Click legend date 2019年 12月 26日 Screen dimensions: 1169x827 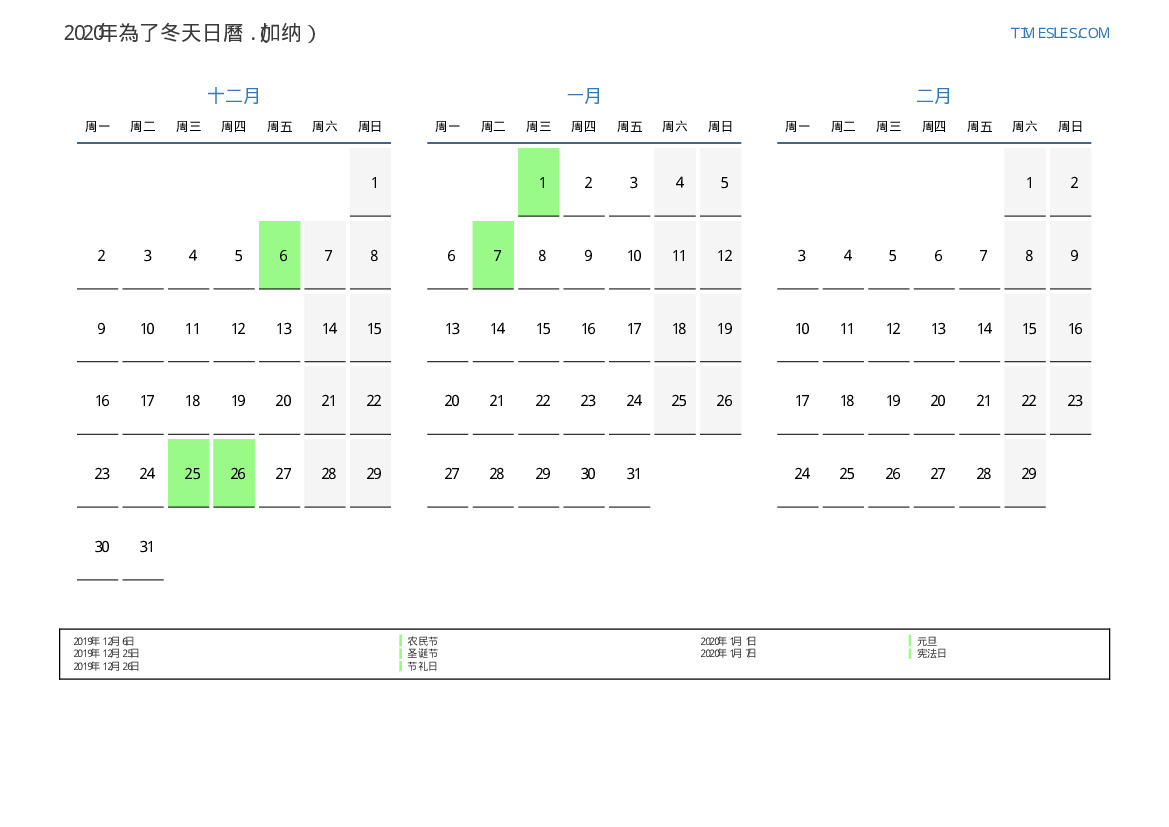[x=106, y=666]
